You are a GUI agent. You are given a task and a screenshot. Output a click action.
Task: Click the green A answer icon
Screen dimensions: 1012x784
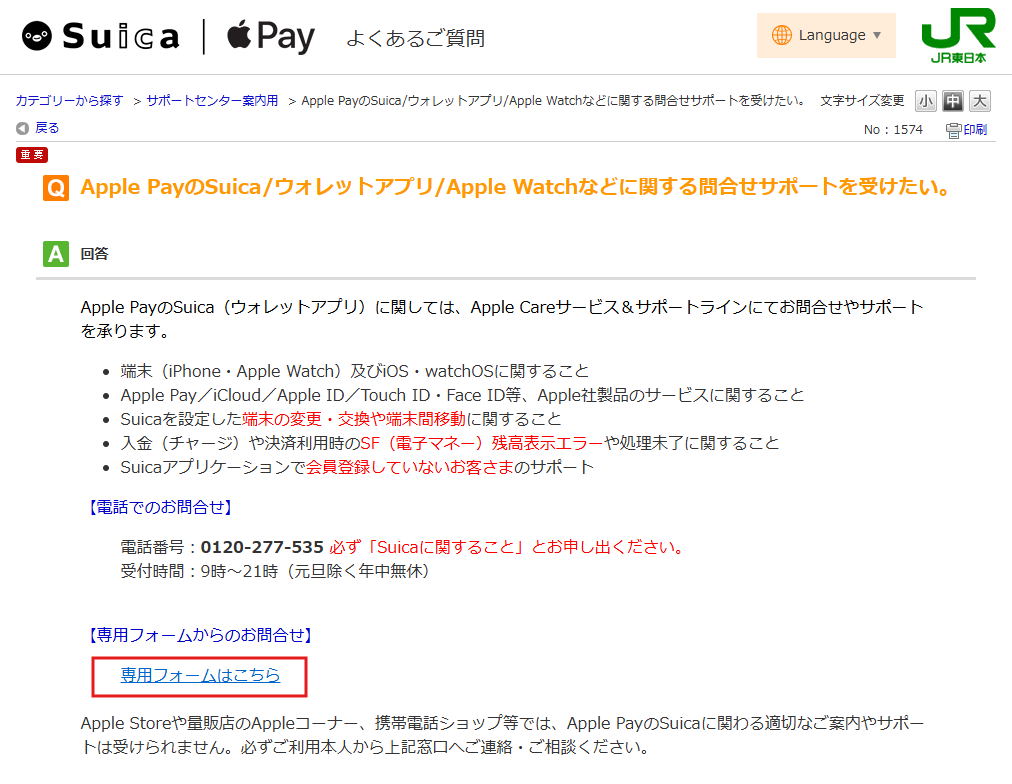[56, 254]
